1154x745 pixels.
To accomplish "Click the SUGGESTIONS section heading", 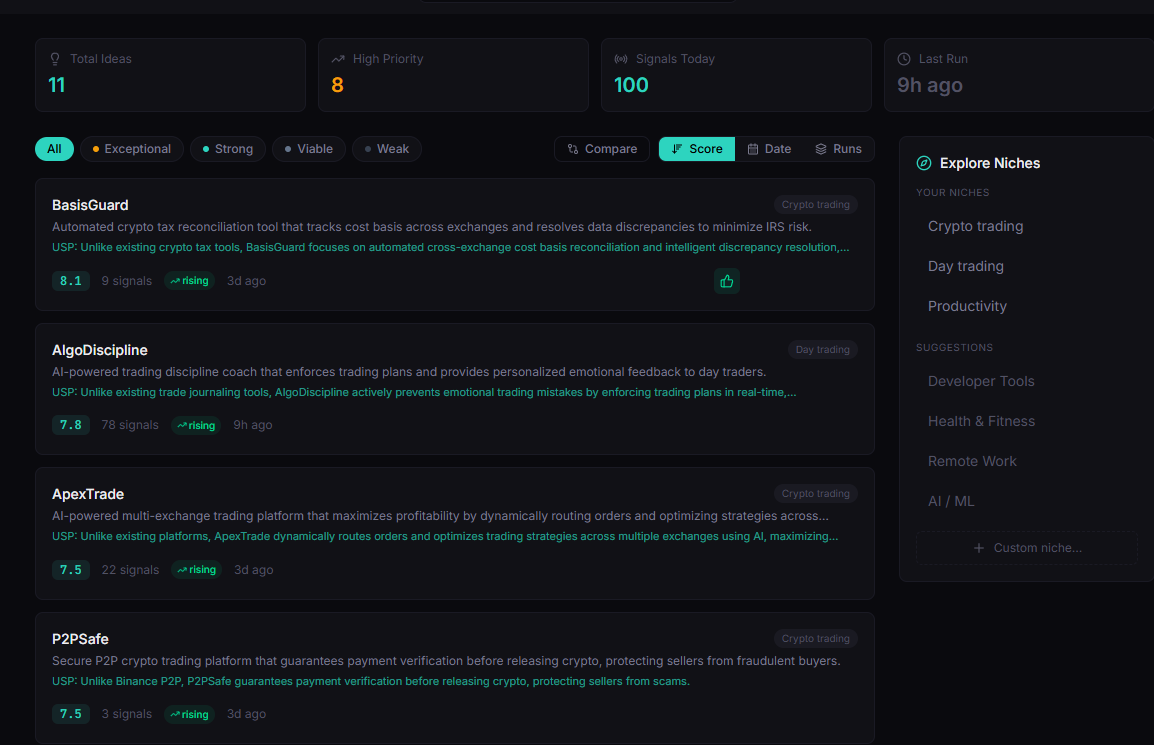I will click(955, 347).
